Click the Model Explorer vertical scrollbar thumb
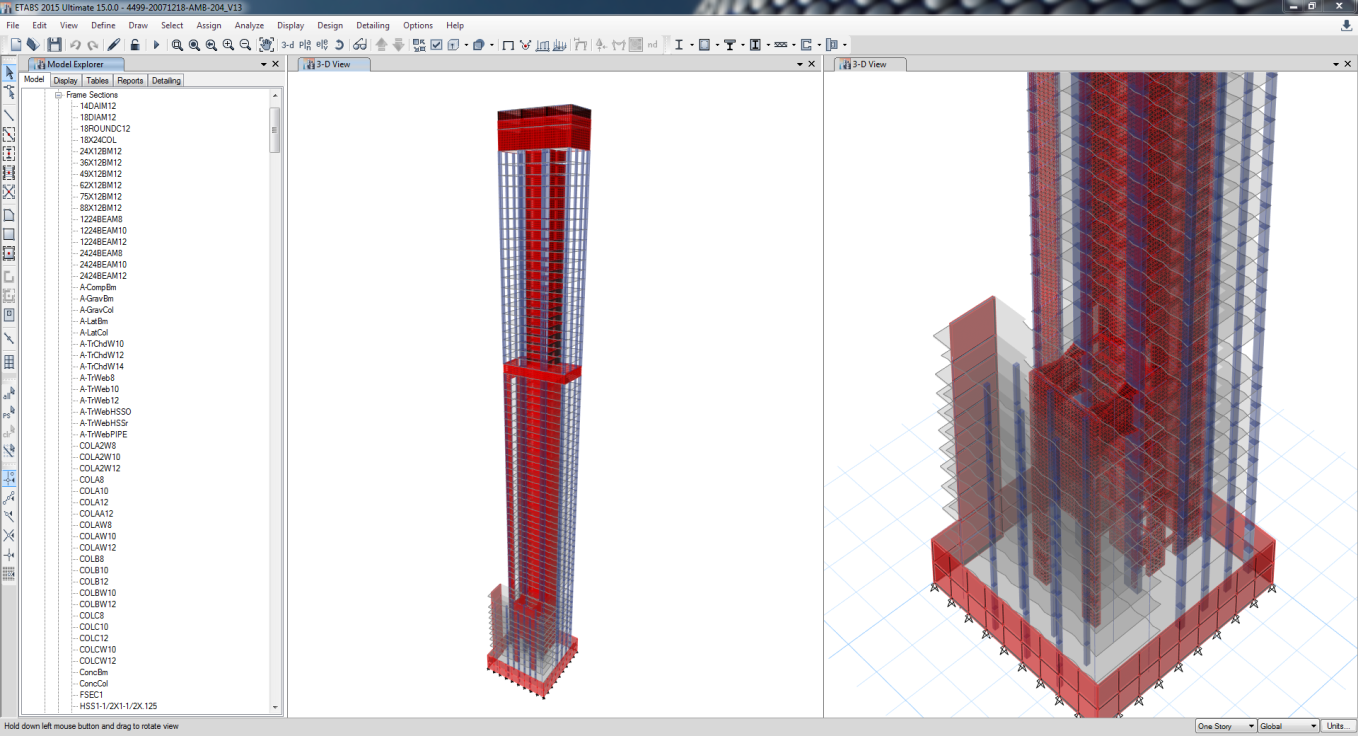The width and height of the screenshot is (1358, 736). [275, 130]
